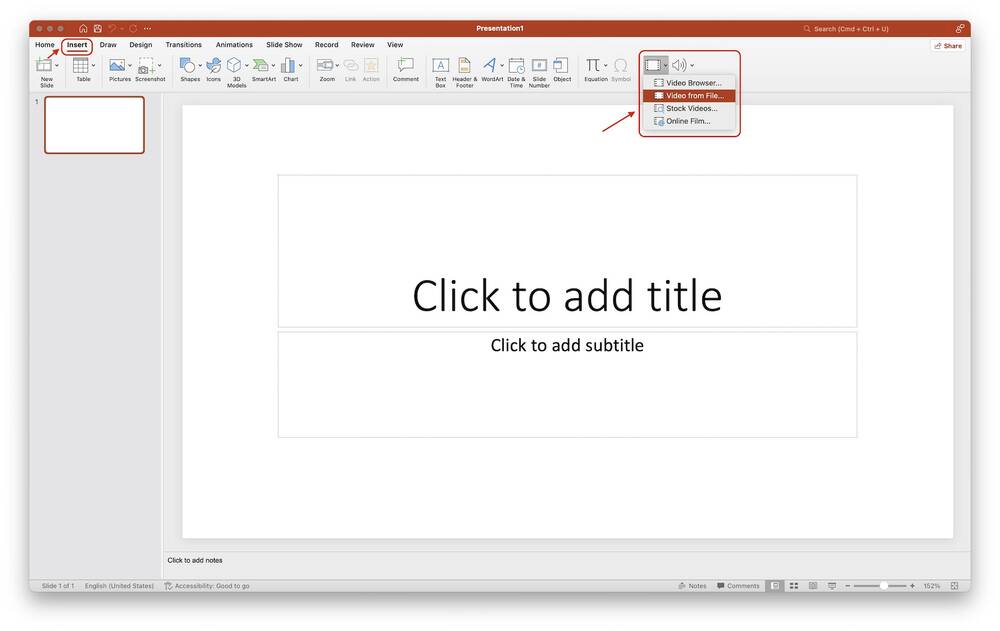Click the Link icon
This screenshot has height=631, width=1000.
351,65
